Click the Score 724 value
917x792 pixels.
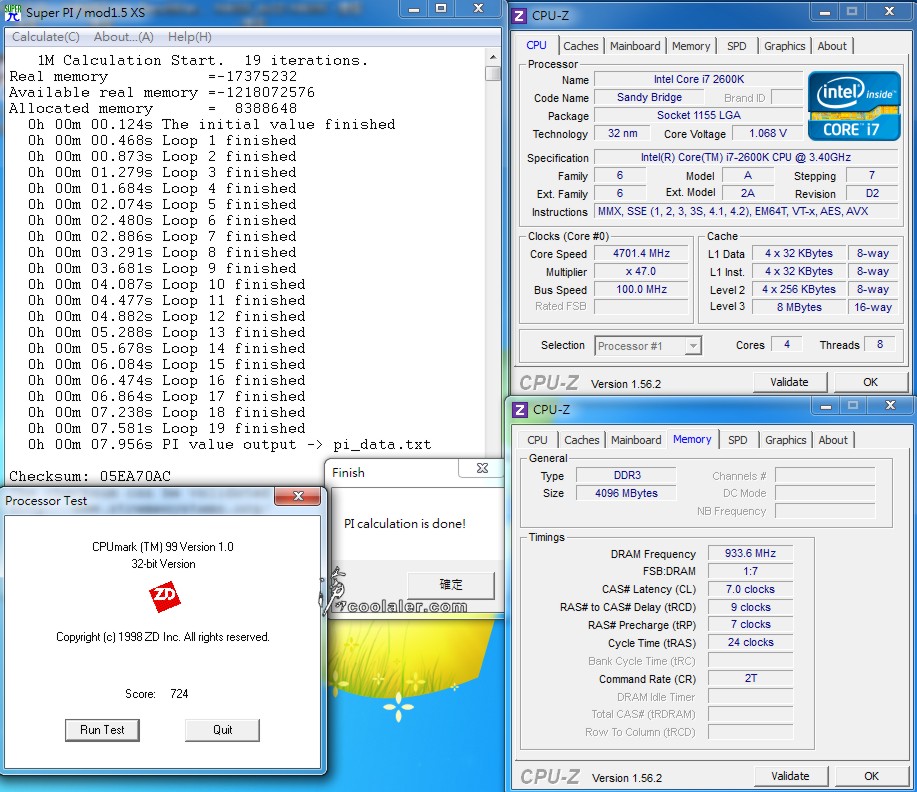pos(179,694)
